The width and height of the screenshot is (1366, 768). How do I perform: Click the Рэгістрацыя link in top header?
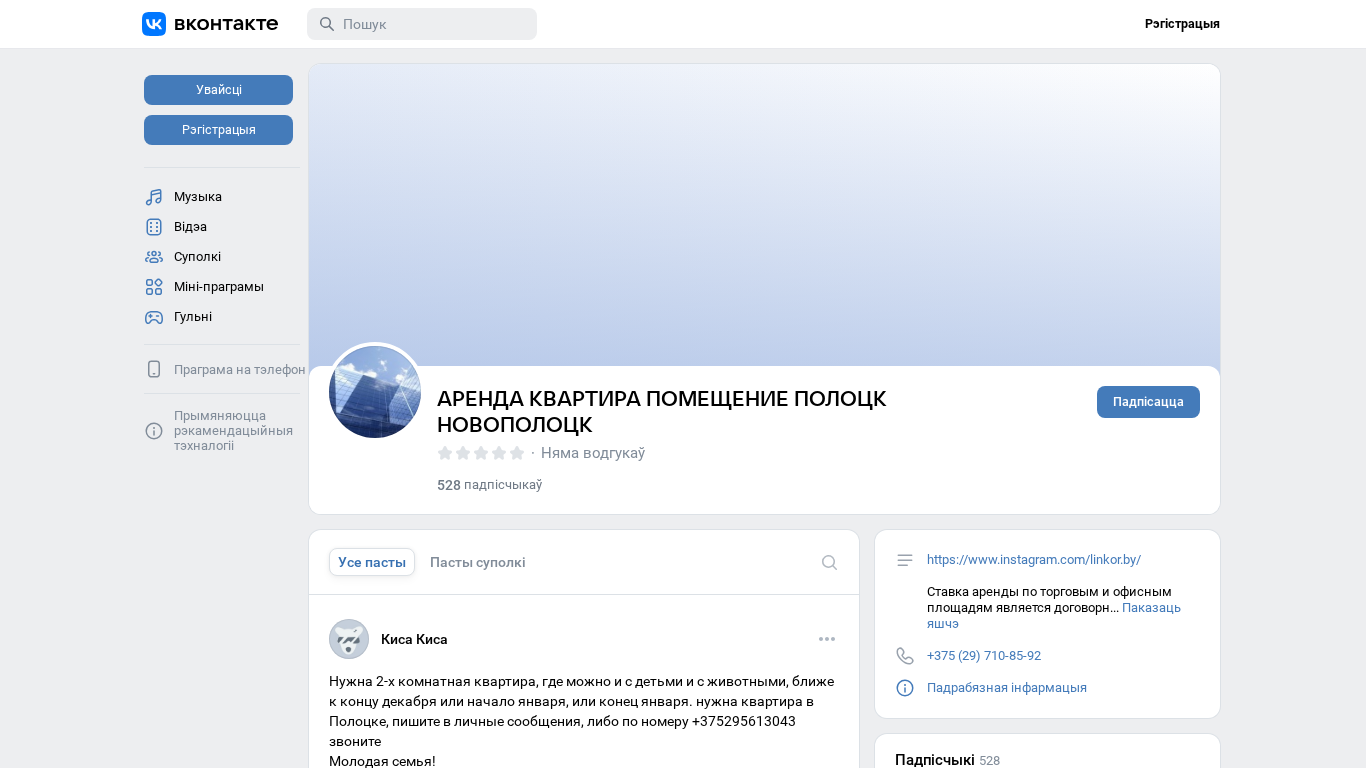[x=1182, y=24]
